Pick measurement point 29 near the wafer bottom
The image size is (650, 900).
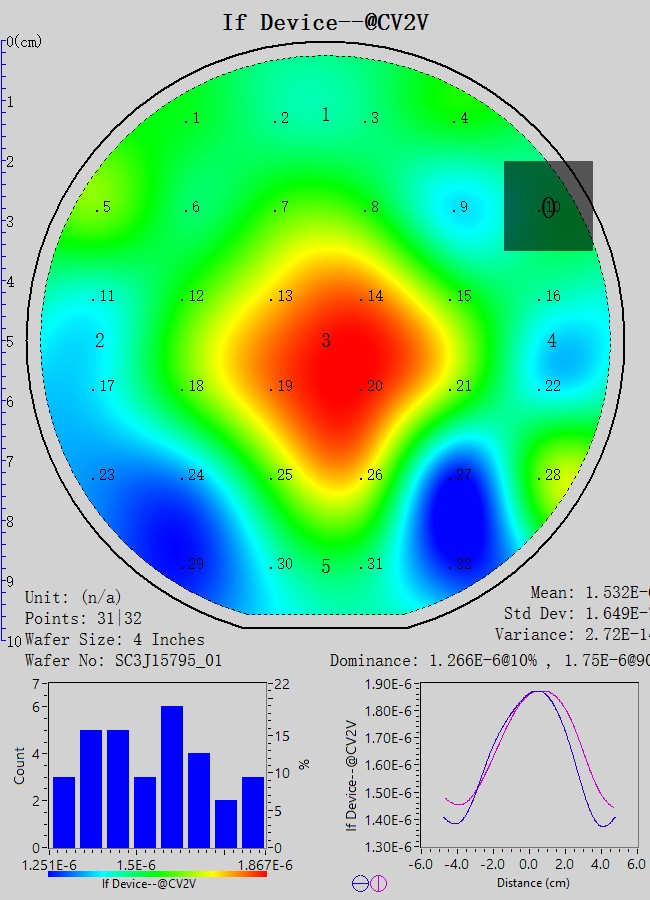tap(192, 565)
